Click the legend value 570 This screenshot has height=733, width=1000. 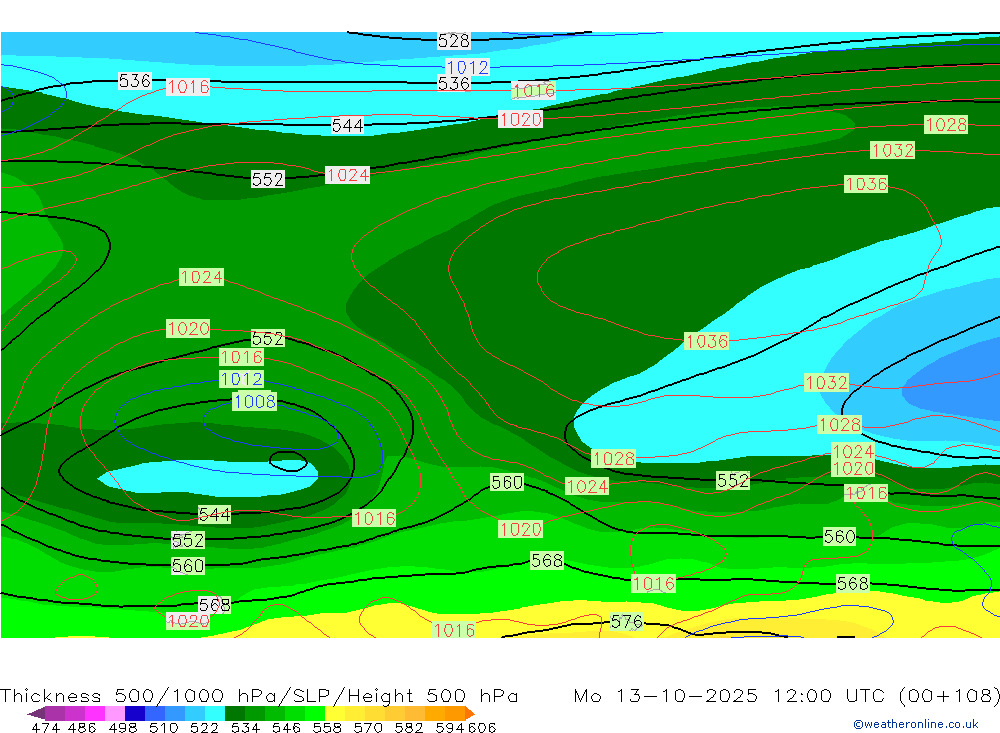point(368,728)
